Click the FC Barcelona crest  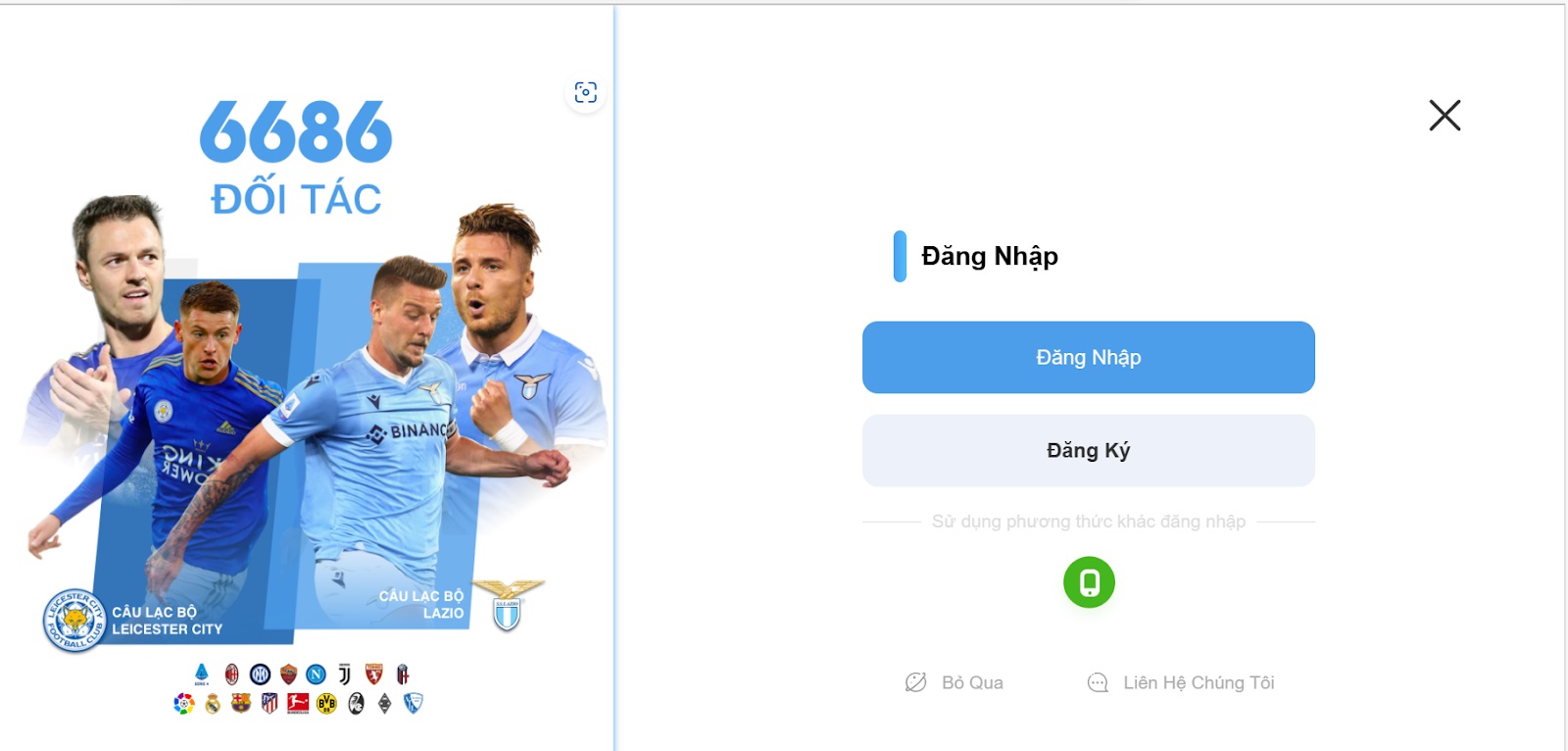point(241,703)
